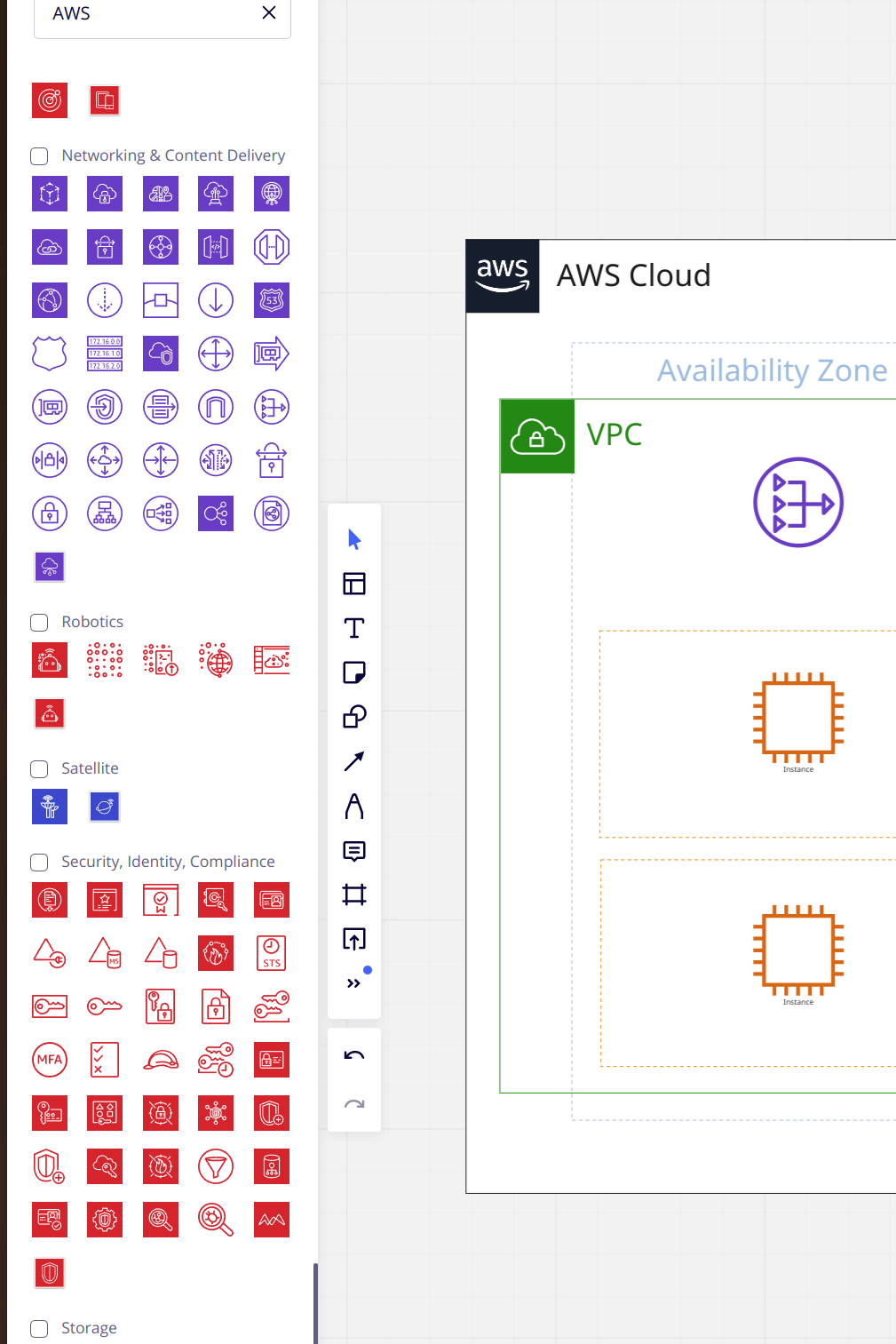Screen dimensions: 896x1344
Task: Click the Availability Zone label
Action: pos(773,370)
